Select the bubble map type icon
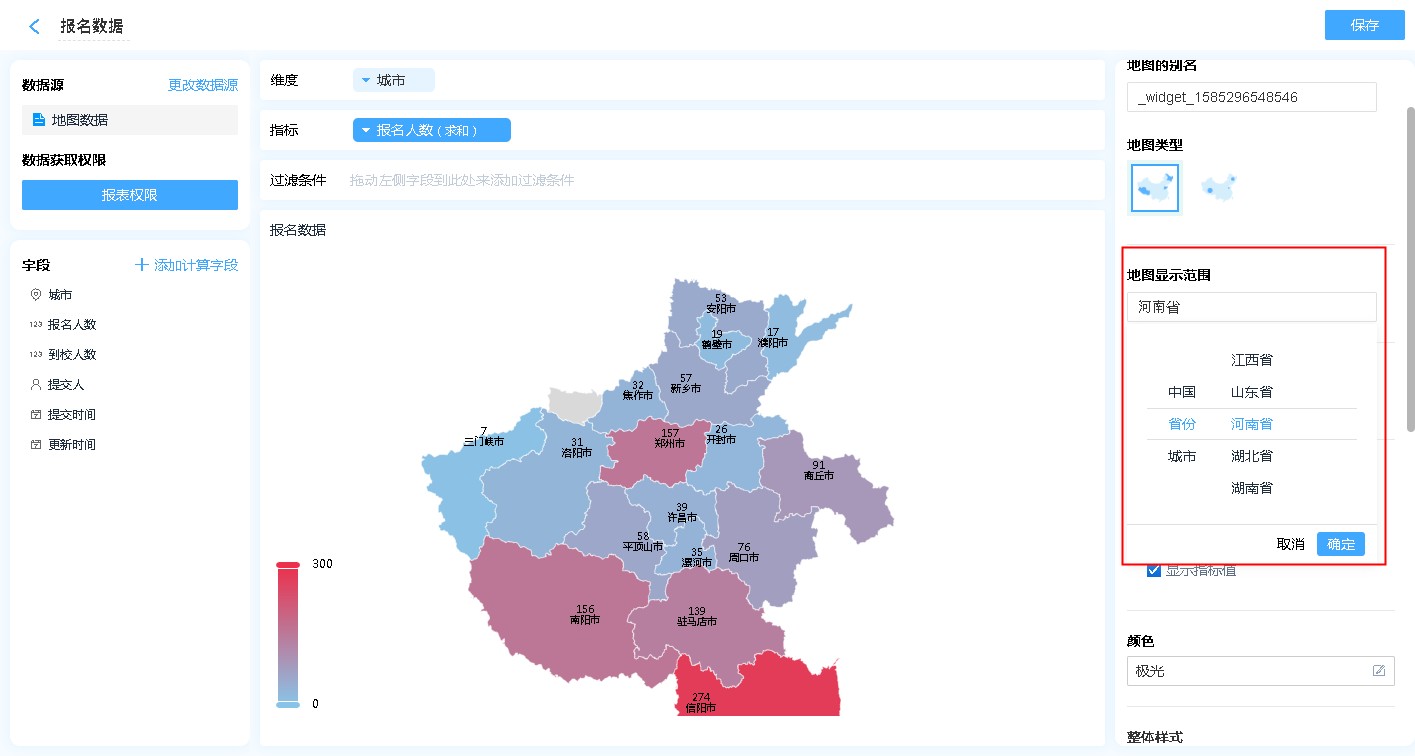Viewport: 1415px width, 756px height. (1219, 187)
